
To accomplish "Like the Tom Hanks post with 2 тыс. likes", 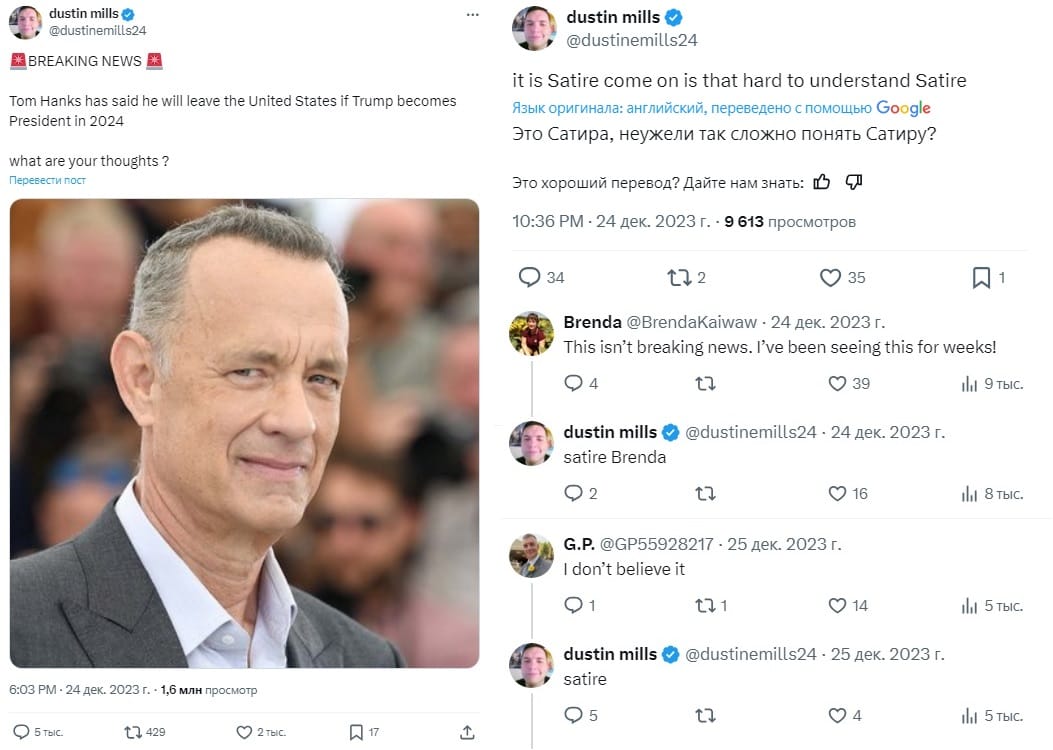I will 244,733.
